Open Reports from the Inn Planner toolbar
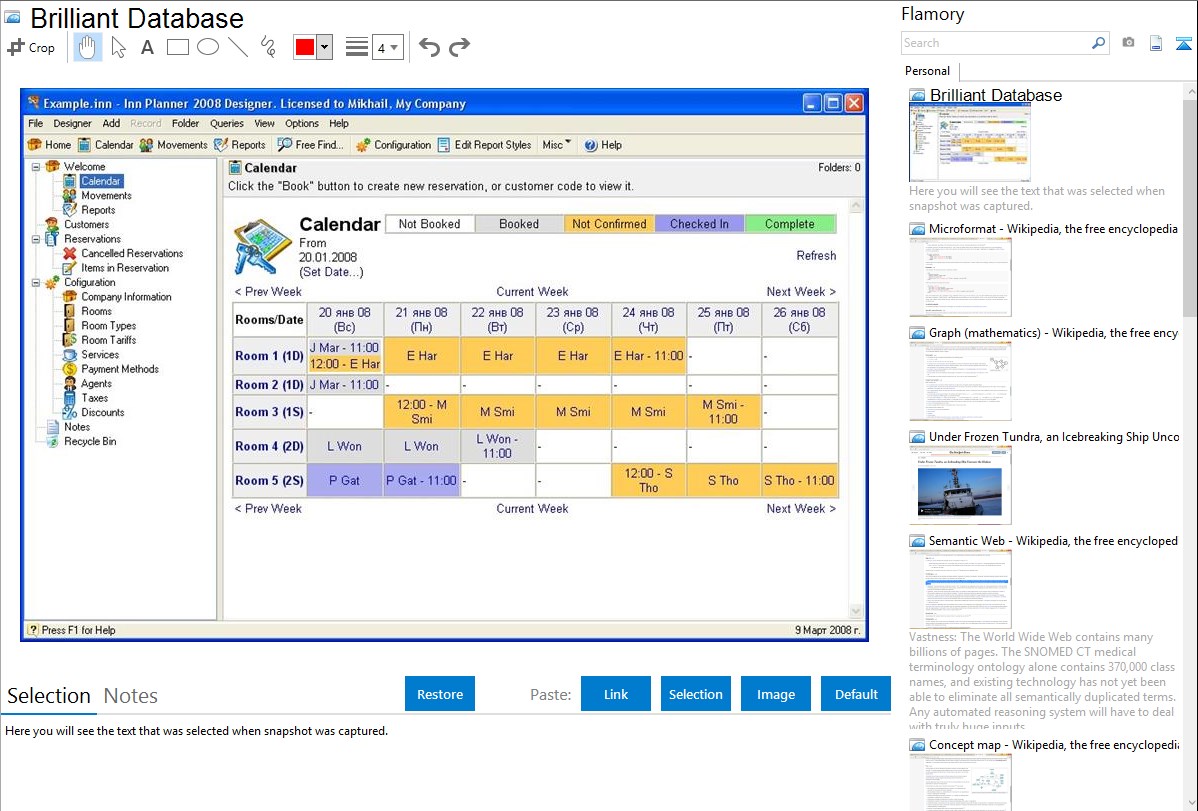1198x811 pixels. 240,144
